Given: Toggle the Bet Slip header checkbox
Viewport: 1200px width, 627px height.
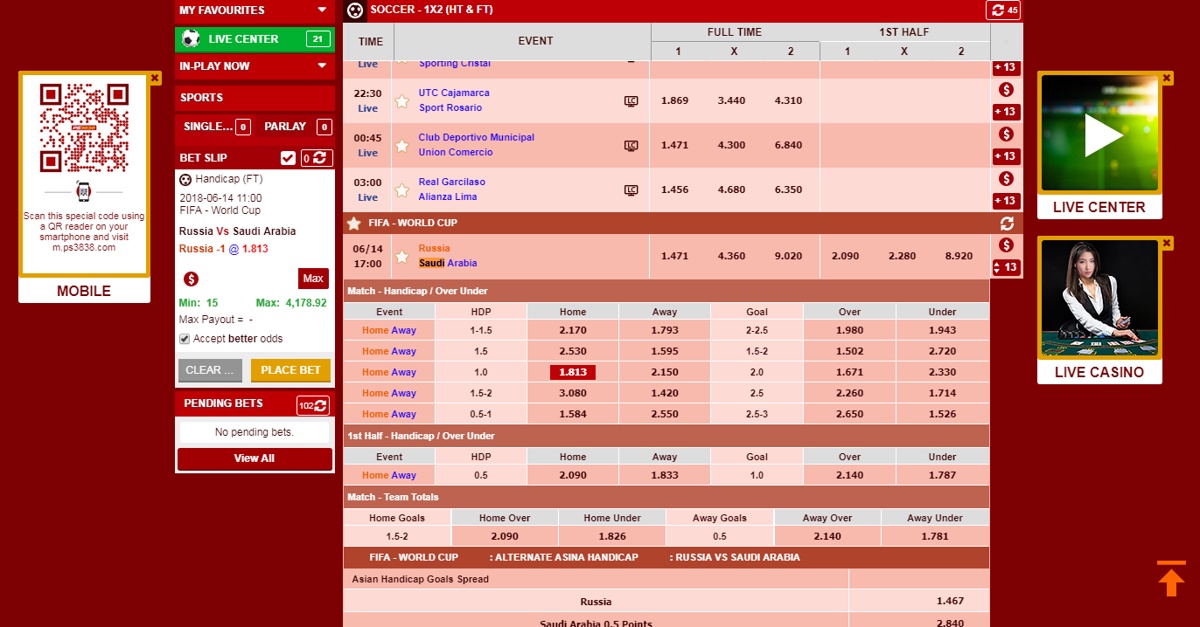Looking at the screenshot, I should pos(288,158).
